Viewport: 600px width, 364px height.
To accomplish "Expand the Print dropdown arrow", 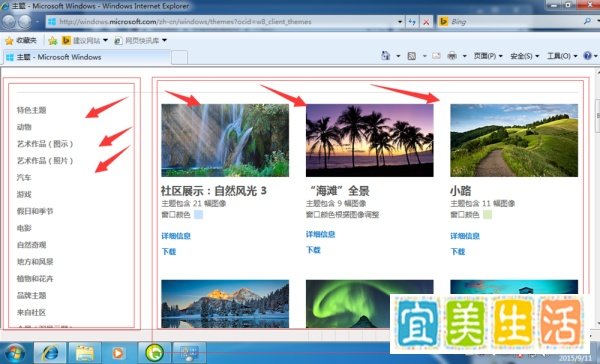I will [x=464, y=56].
